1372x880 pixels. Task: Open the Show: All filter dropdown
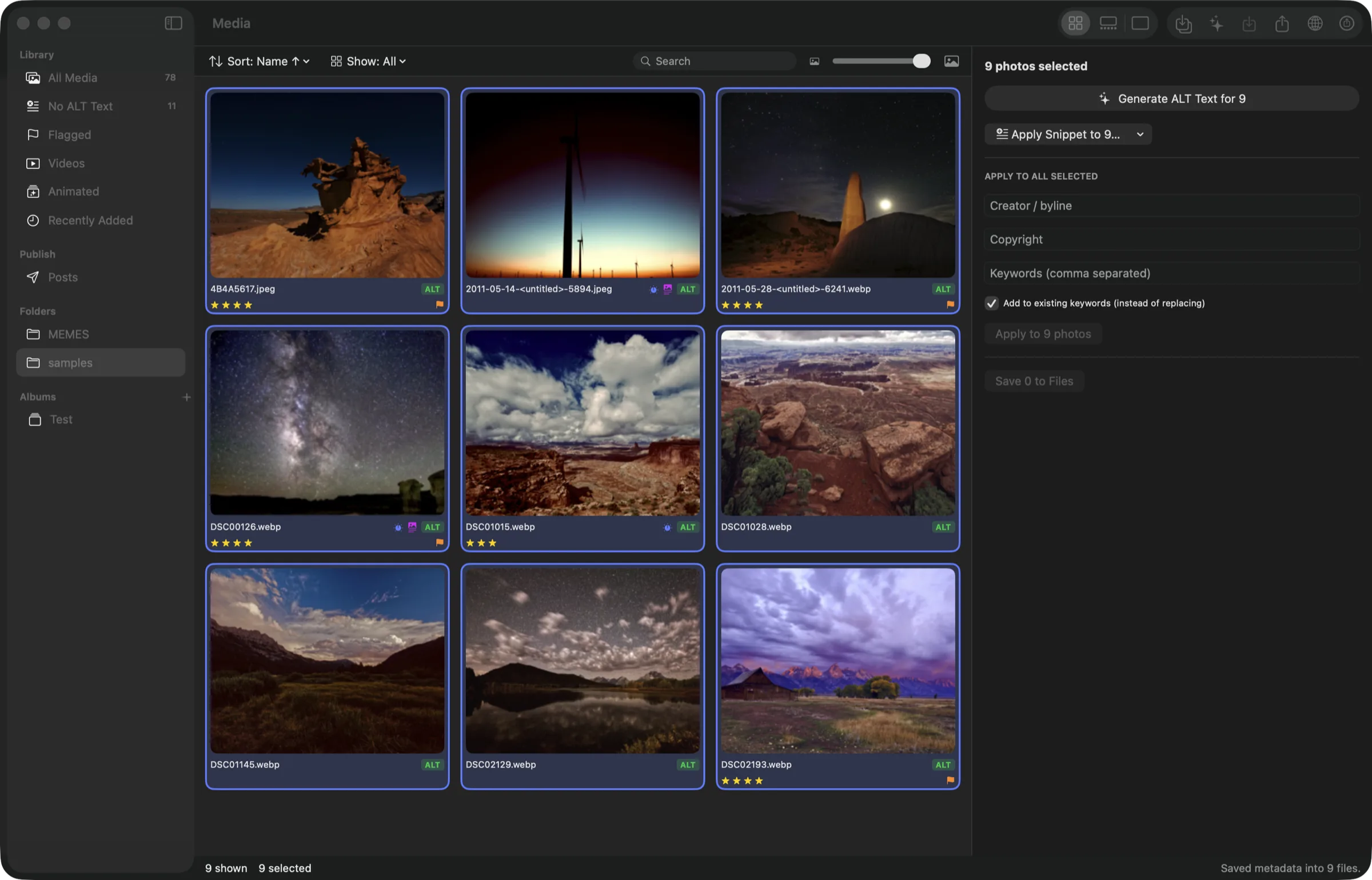pyautogui.click(x=368, y=61)
